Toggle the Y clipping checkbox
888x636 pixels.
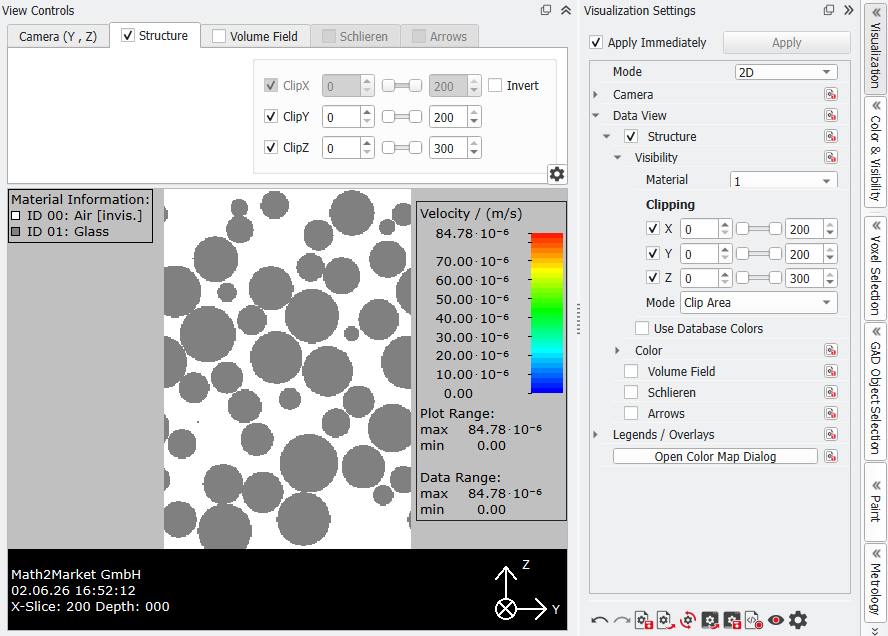point(652,253)
